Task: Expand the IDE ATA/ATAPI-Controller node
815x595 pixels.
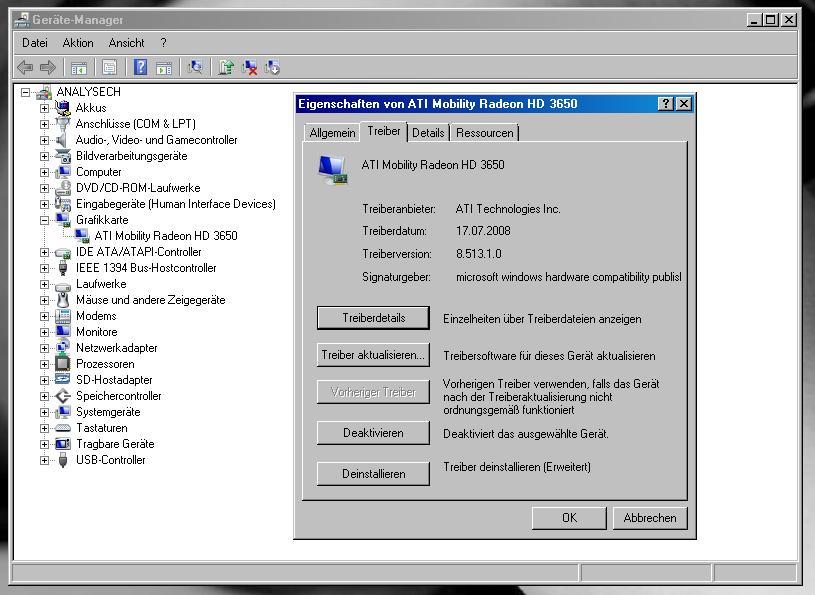Action: 45,253
